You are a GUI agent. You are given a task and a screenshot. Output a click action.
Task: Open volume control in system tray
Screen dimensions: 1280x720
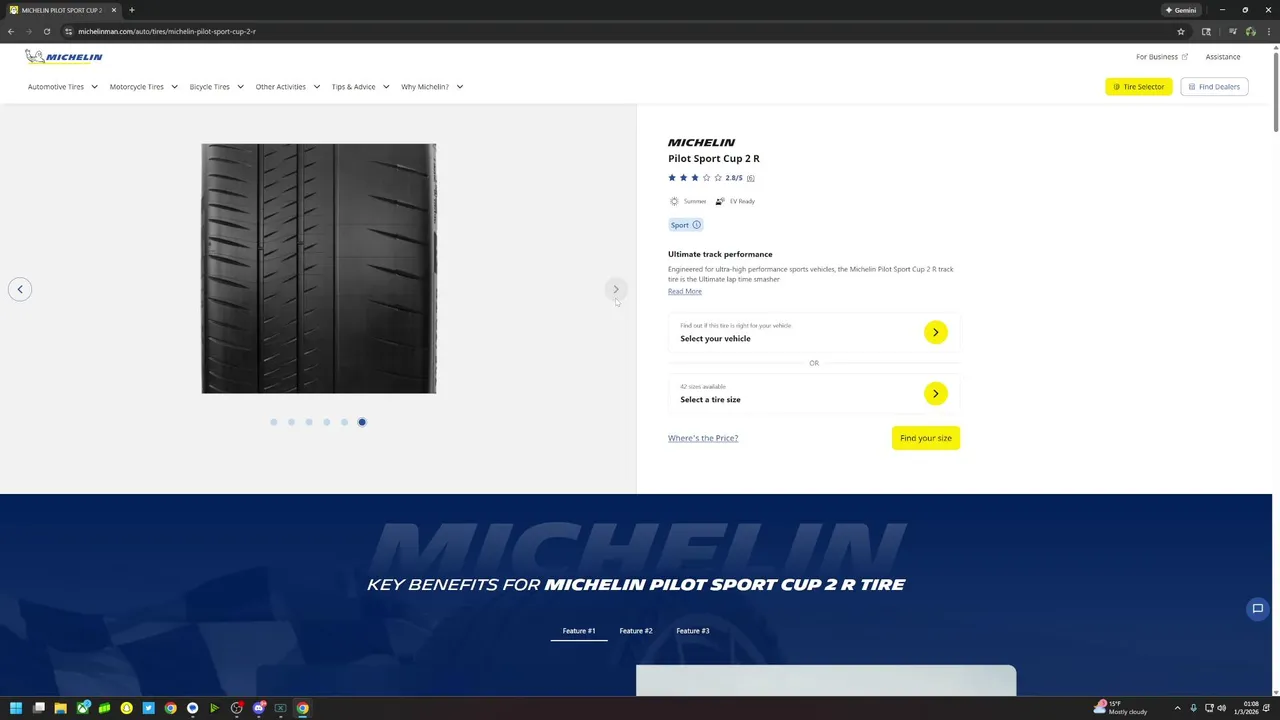coord(1221,708)
